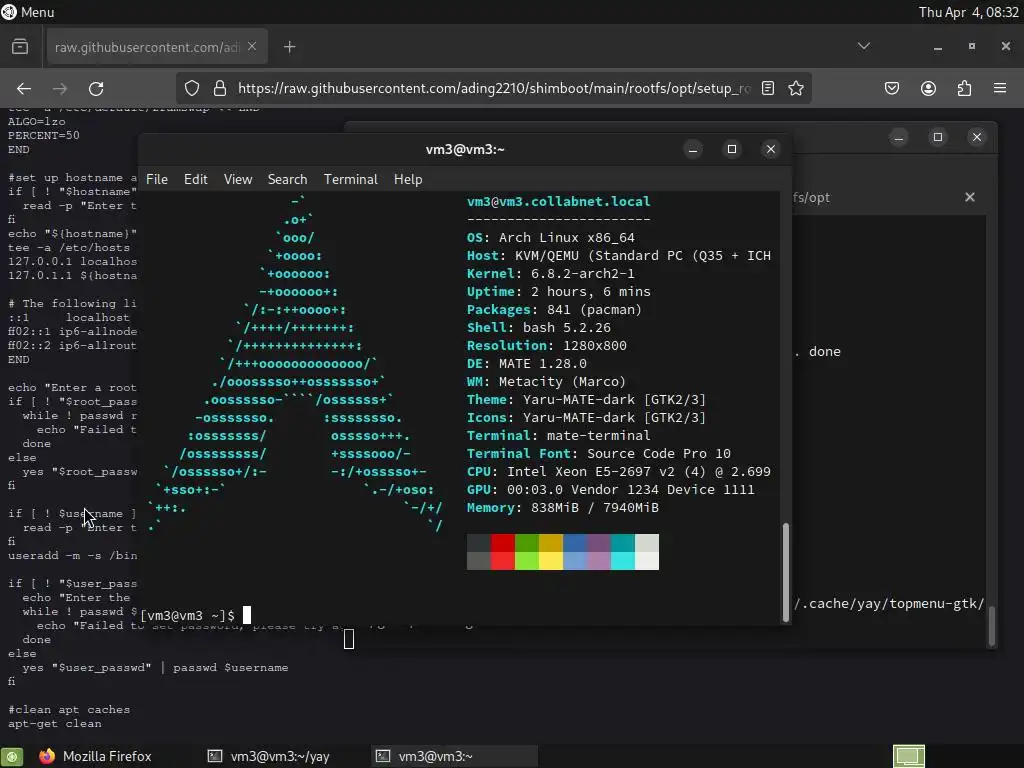Bookmark this page with the star
The image size is (1024, 768).
[795, 88]
